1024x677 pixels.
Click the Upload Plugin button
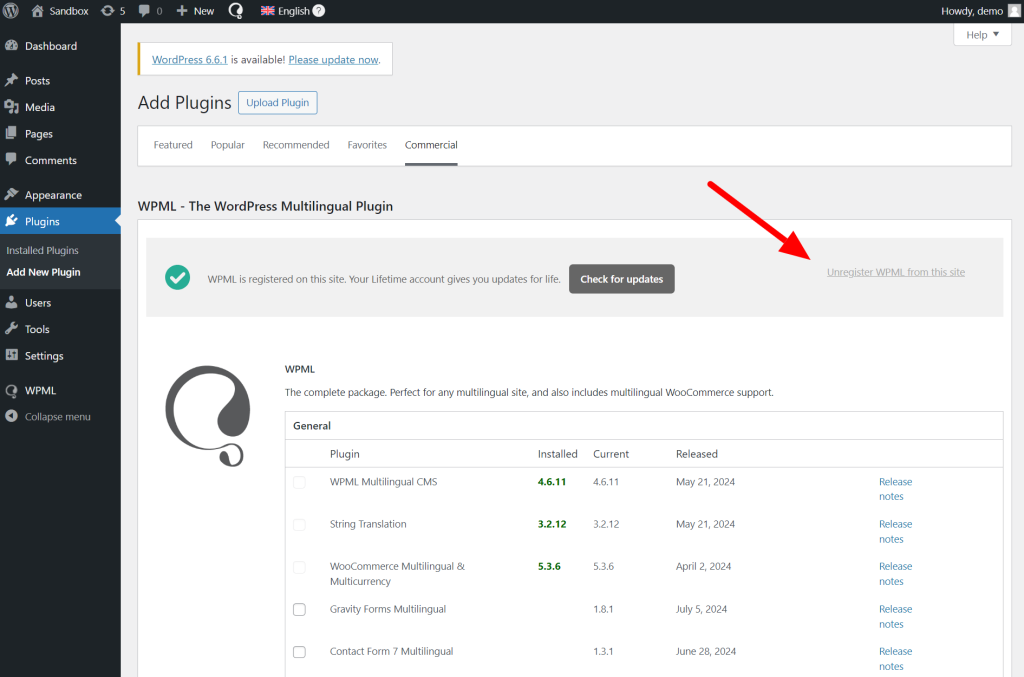coord(278,102)
